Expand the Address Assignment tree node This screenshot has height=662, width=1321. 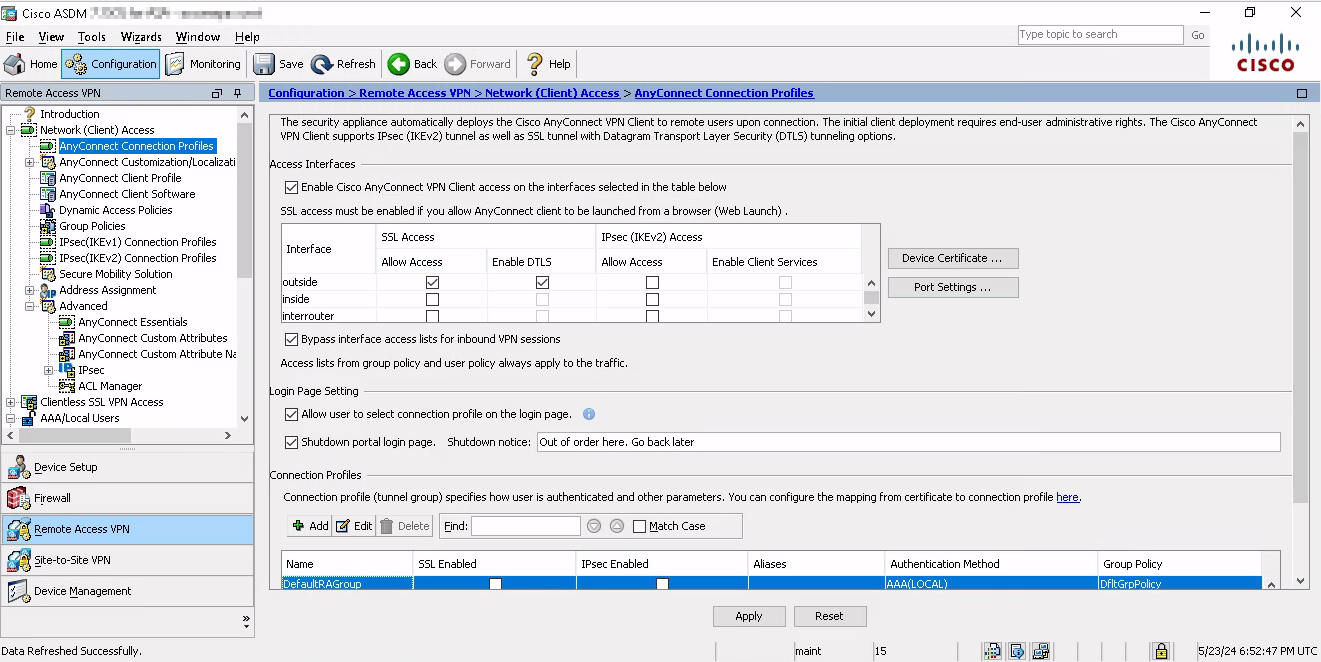click(x=30, y=290)
